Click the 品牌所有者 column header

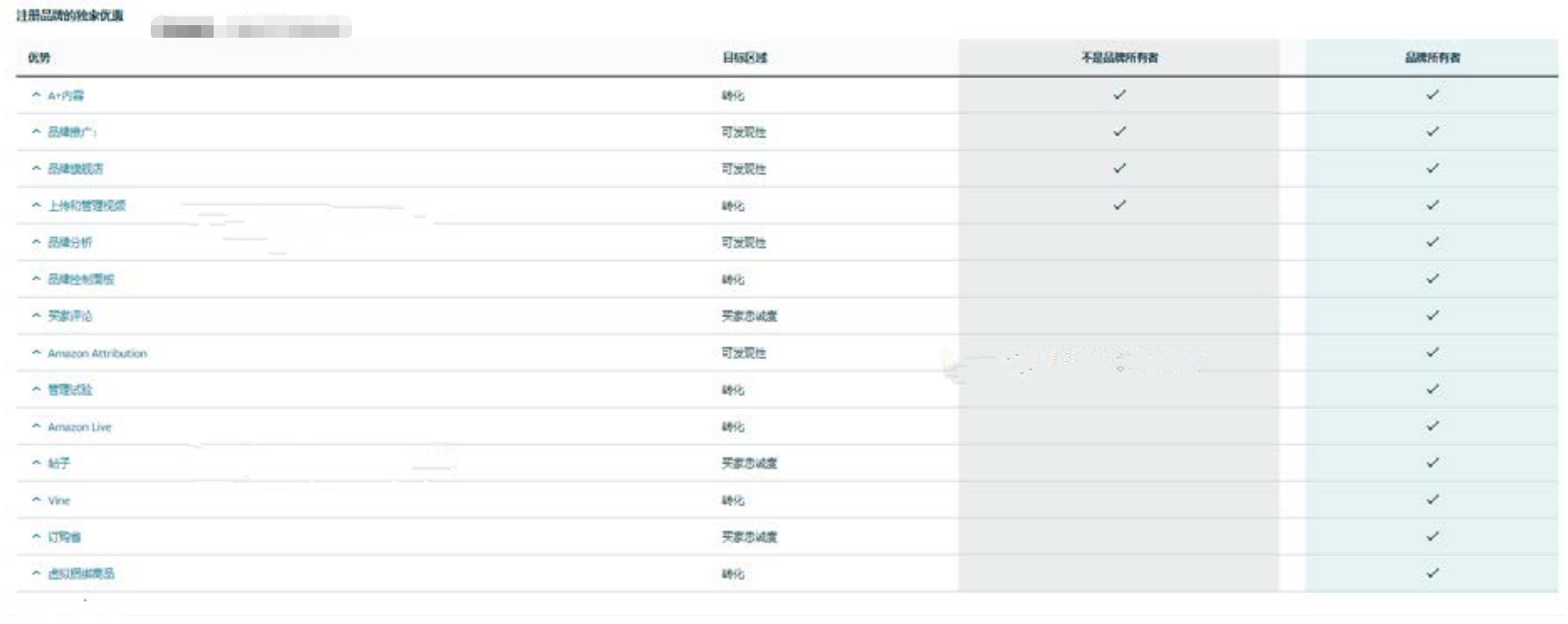coord(1432,58)
